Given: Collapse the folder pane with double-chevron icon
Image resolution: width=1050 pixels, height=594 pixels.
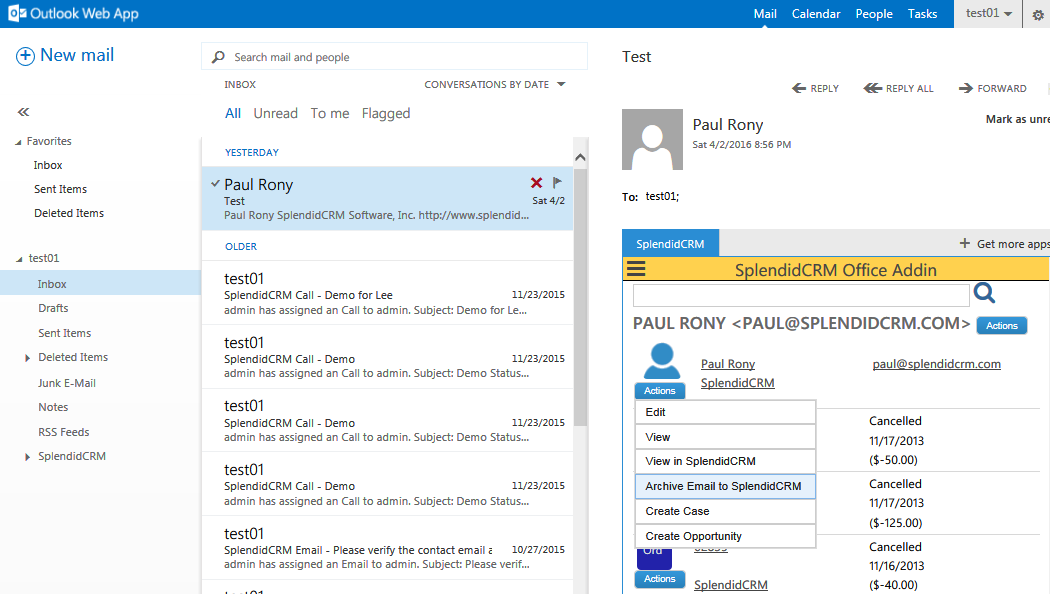Looking at the screenshot, I should [x=23, y=112].
